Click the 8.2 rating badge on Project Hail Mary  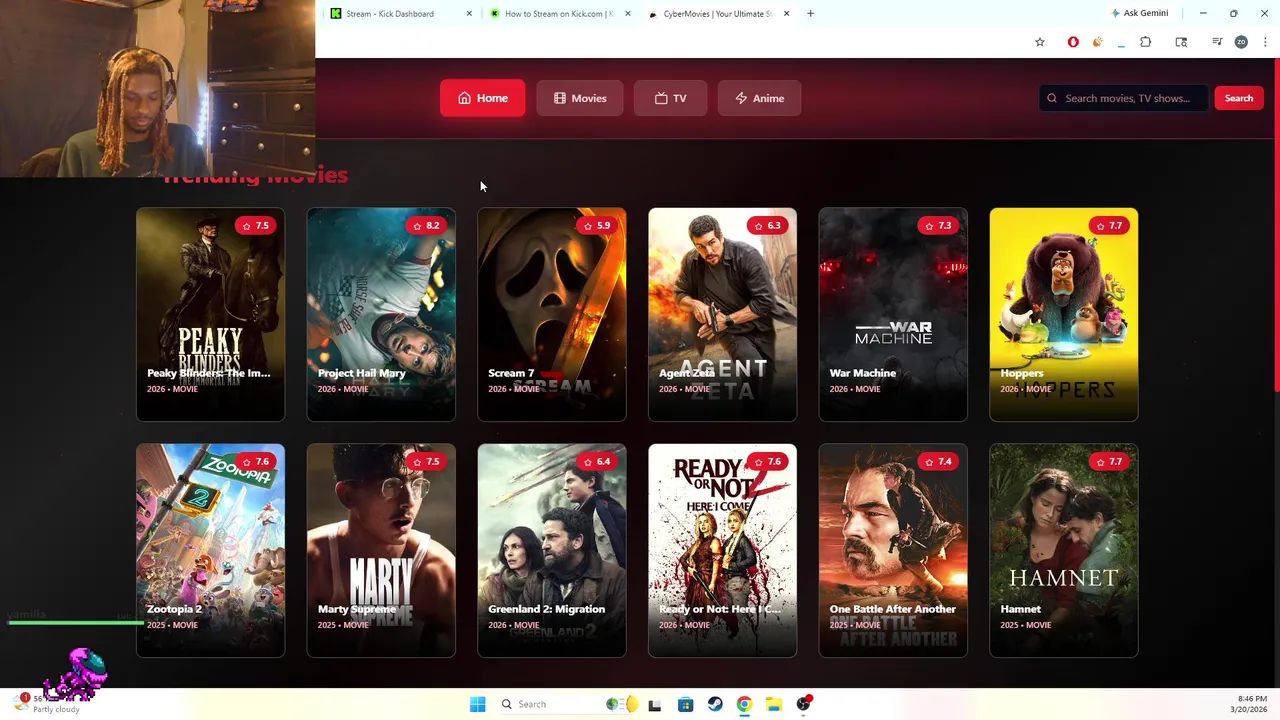pyautogui.click(x=426, y=225)
